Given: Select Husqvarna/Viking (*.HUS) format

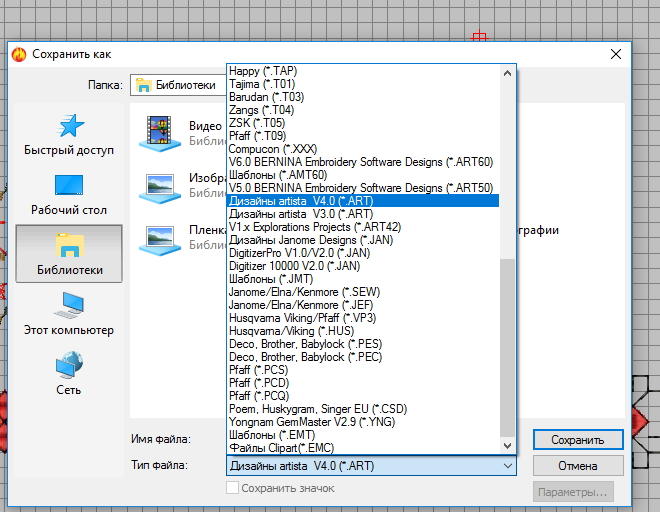Looking at the screenshot, I should 290,330.
